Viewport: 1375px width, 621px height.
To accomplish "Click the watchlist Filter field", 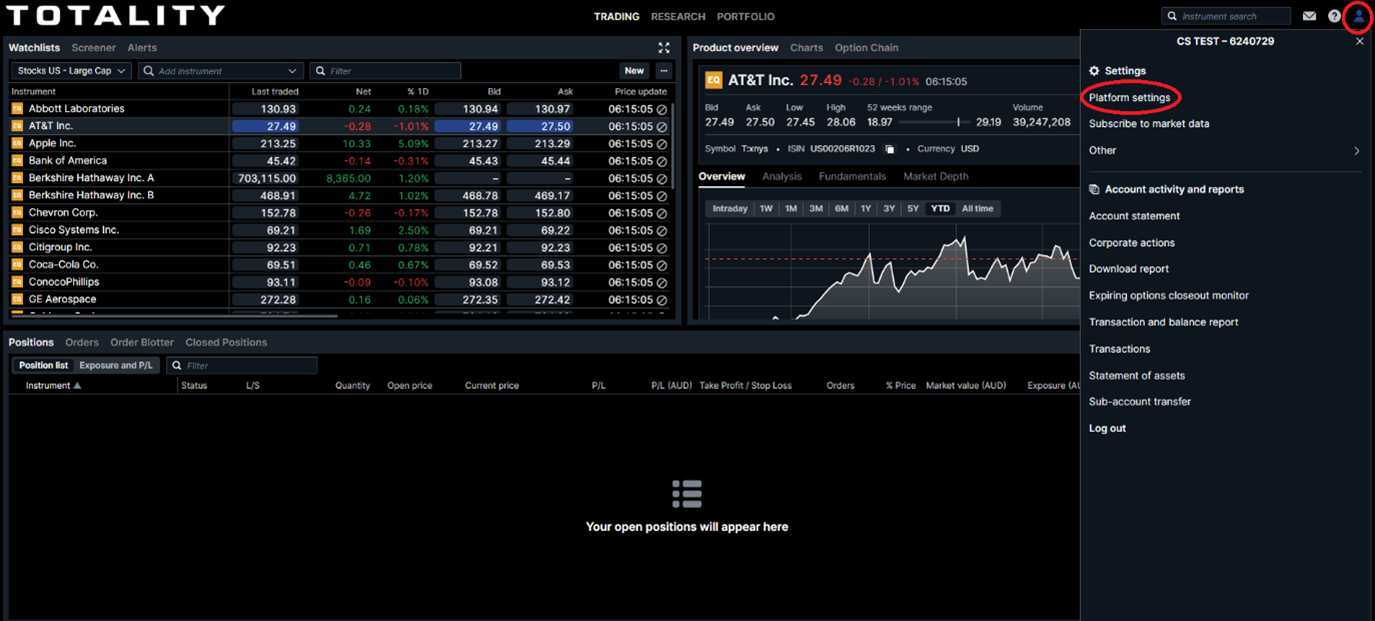I will [385, 71].
